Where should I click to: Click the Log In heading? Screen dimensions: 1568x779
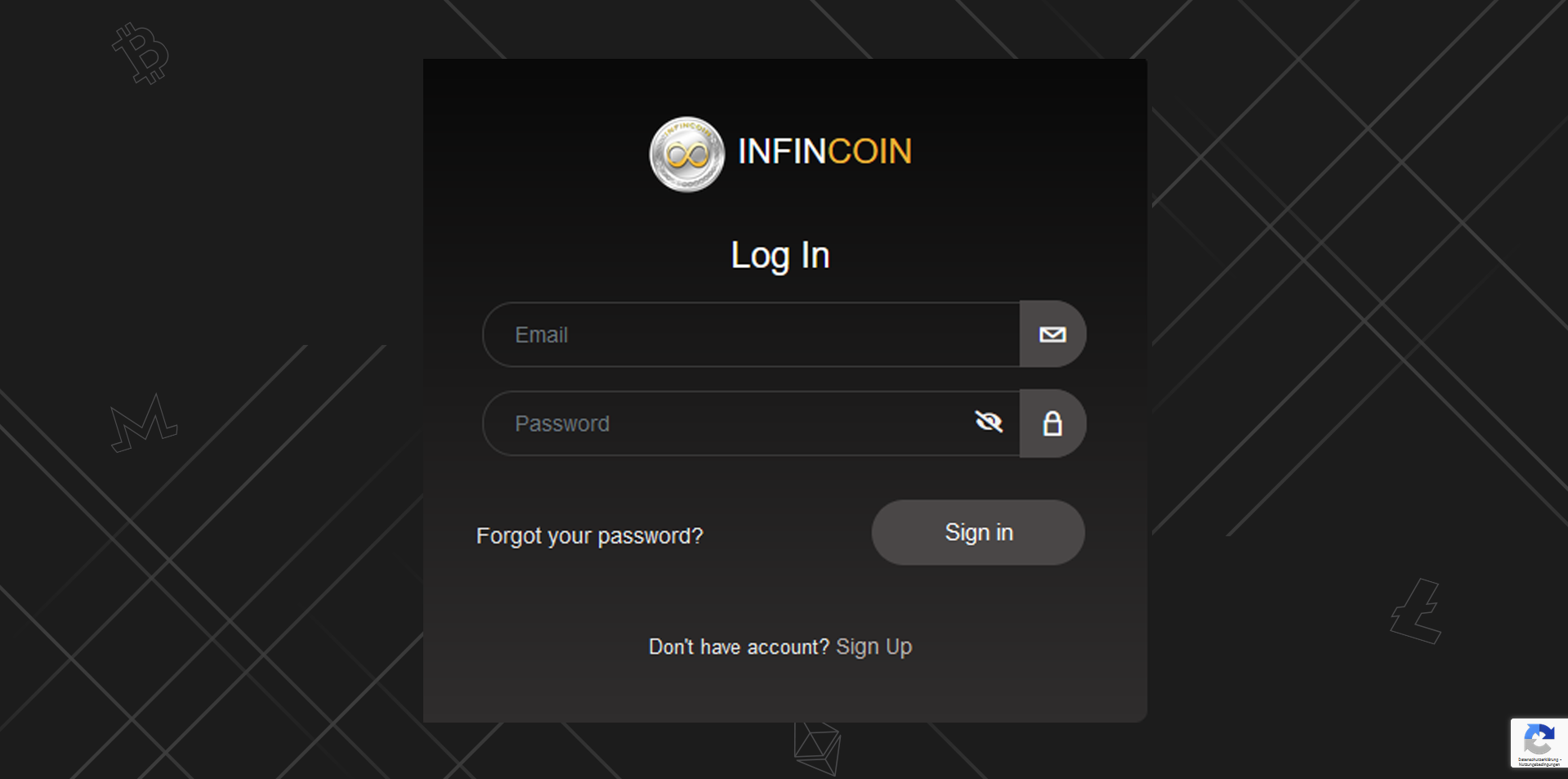[780, 255]
